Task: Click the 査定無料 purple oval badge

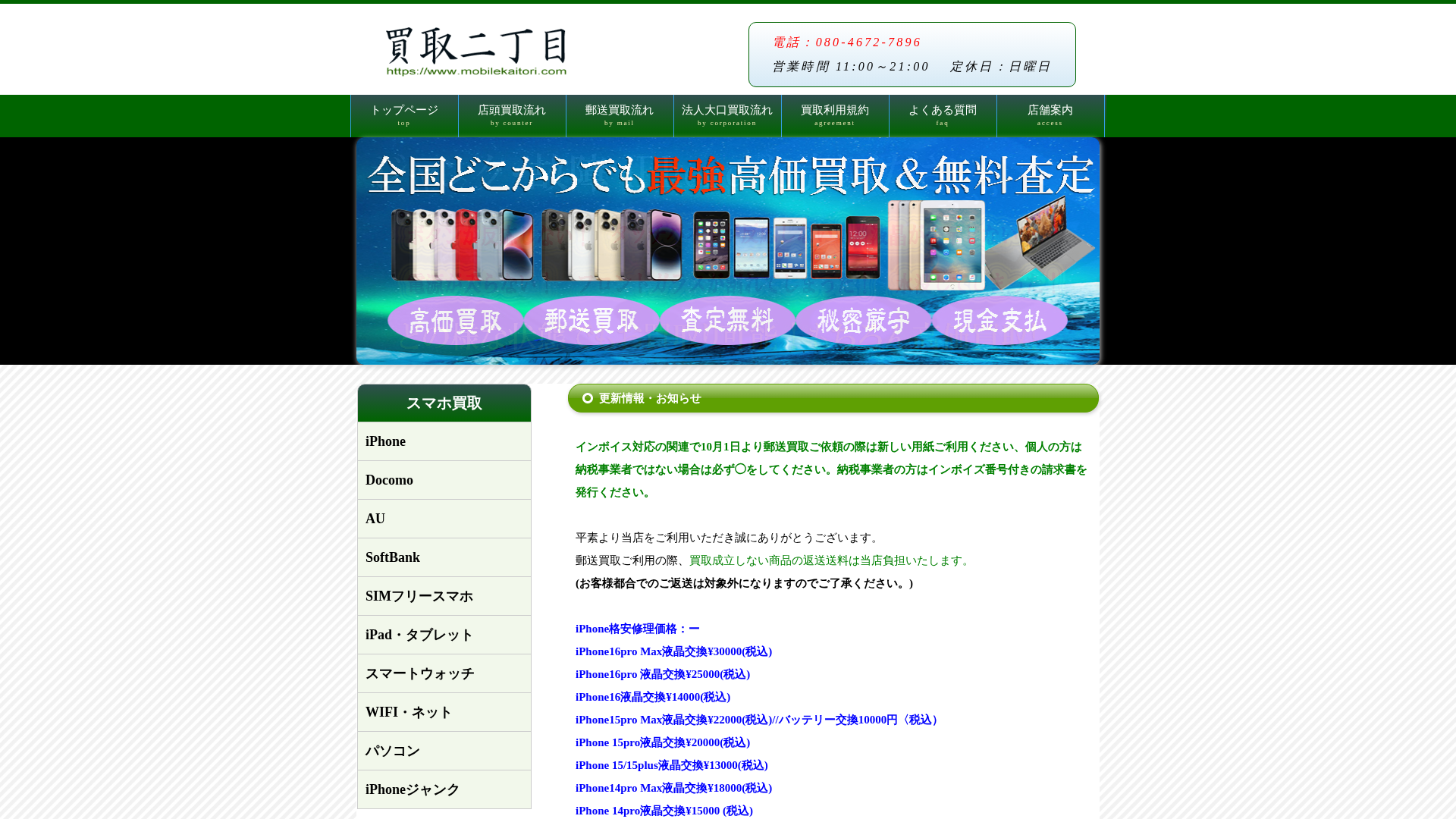Action: 727,321
